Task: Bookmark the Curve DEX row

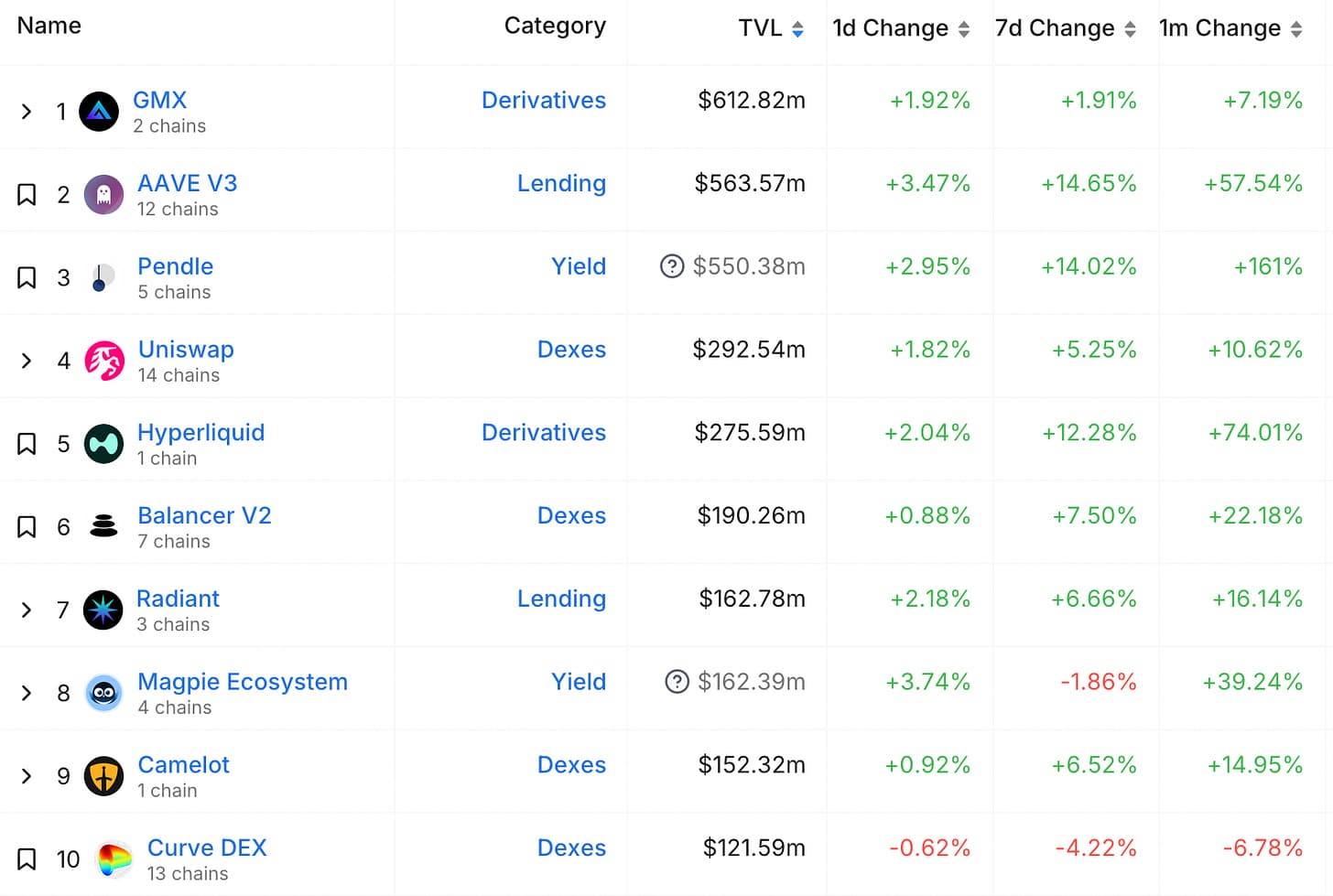Action: 27,859
